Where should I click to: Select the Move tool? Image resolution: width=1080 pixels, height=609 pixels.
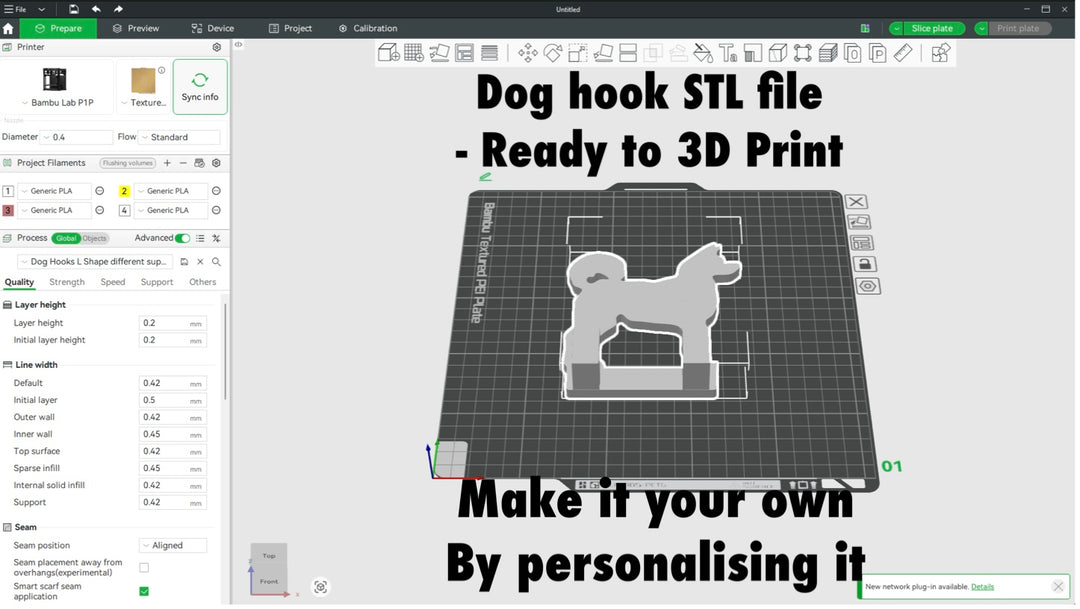(528, 53)
